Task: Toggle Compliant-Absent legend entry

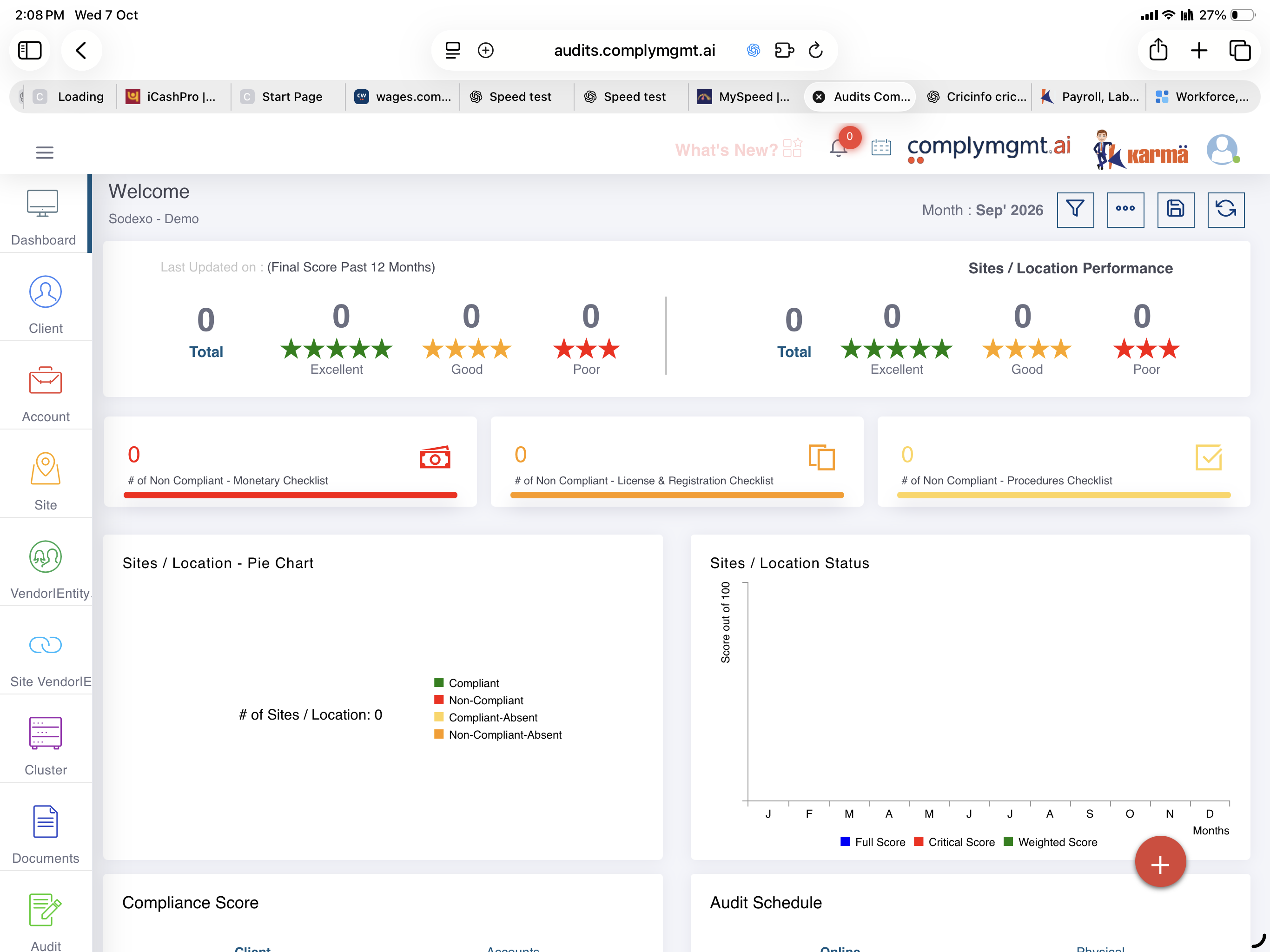Action: coord(486,718)
